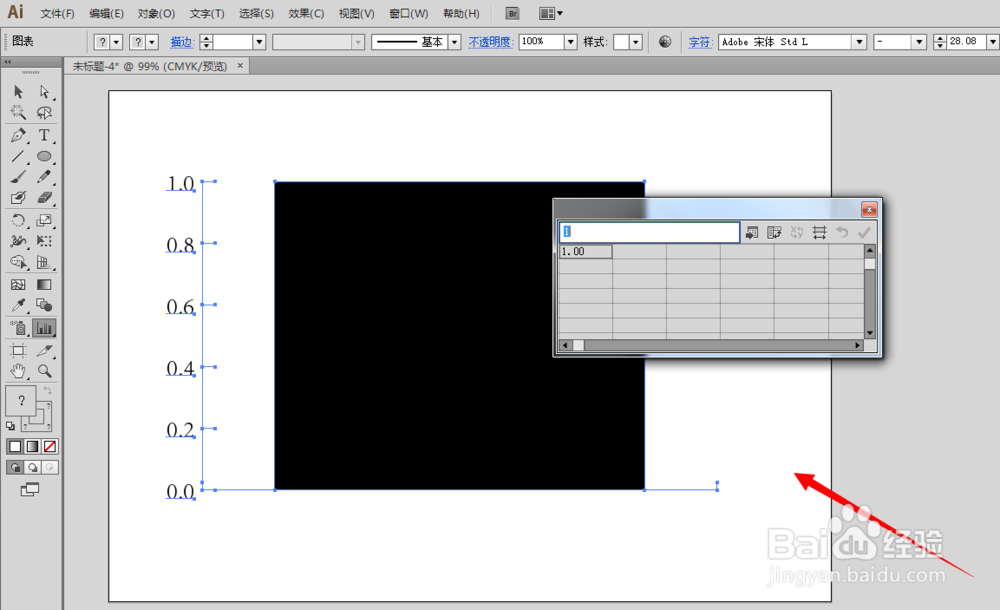
Task: Launch Adobe Bridge from Br icon
Action: point(512,13)
